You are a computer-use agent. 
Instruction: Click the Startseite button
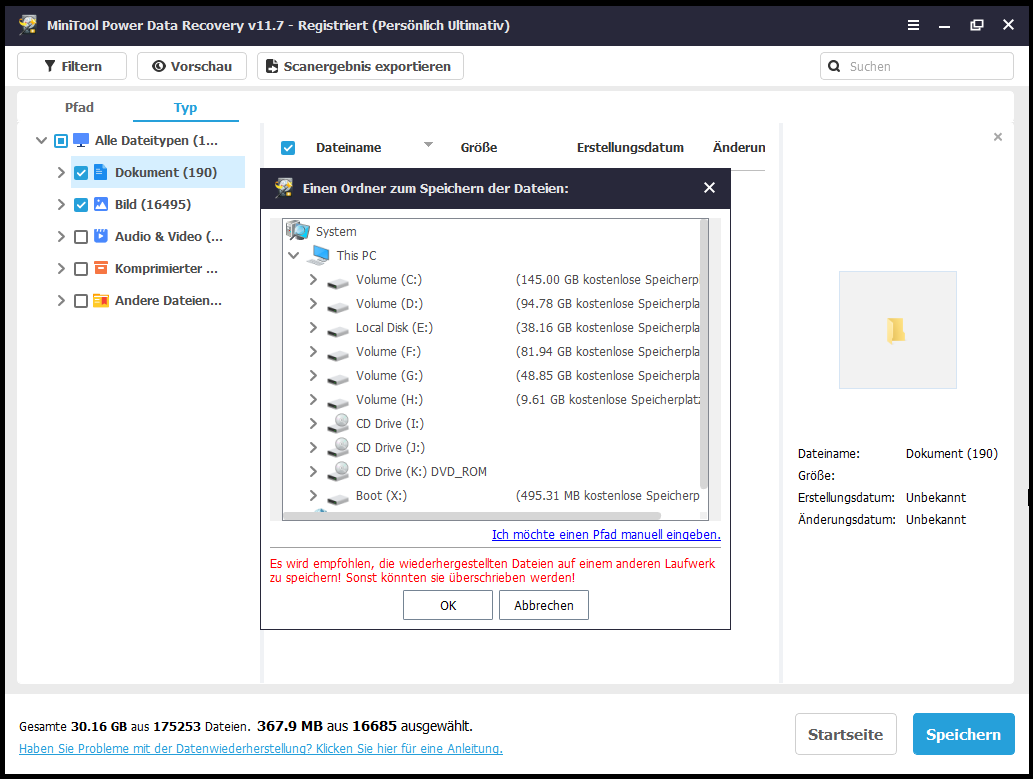click(846, 734)
